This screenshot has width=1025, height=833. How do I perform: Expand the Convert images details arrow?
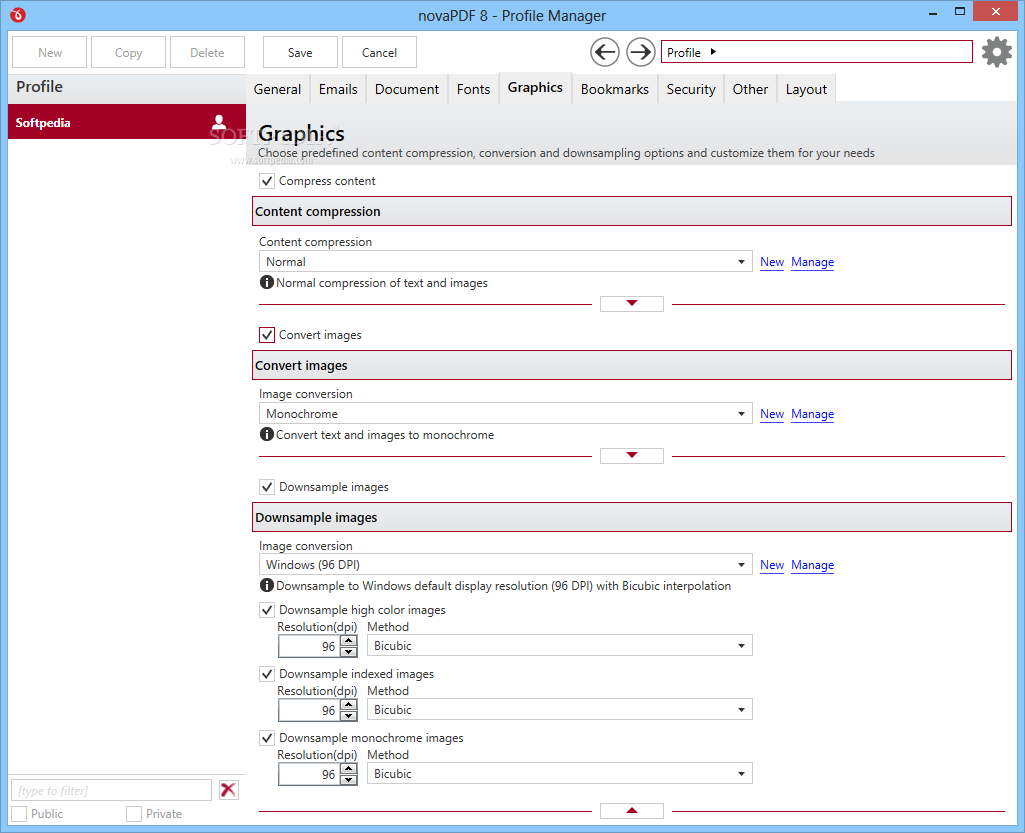pos(631,455)
